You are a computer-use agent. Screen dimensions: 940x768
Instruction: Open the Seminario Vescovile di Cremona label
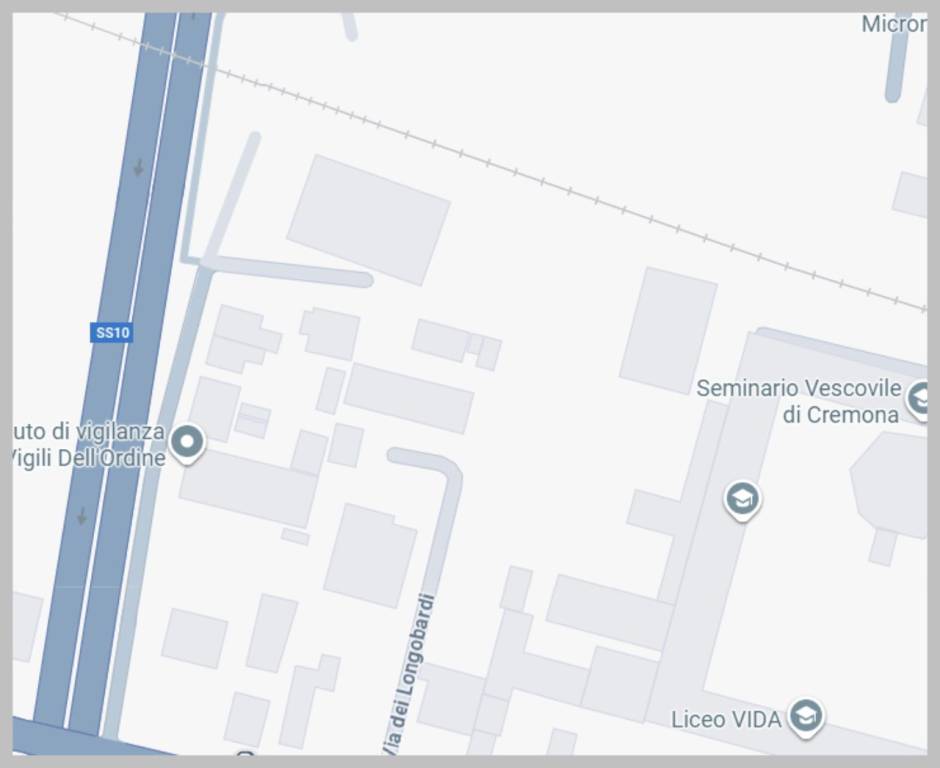pyautogui.click(x=799, y=401)
